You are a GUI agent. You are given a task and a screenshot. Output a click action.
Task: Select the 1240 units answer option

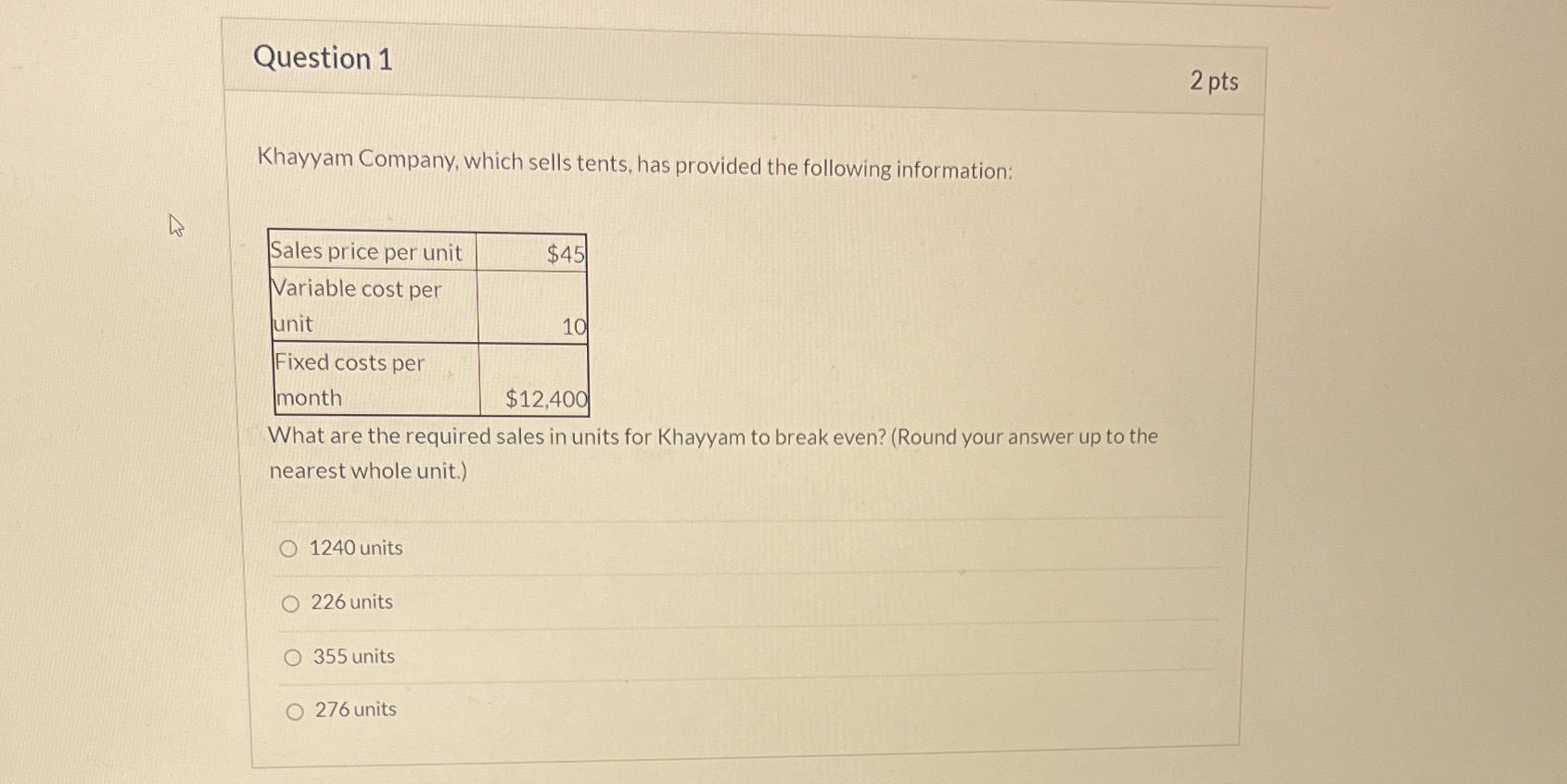click(292, 548)
